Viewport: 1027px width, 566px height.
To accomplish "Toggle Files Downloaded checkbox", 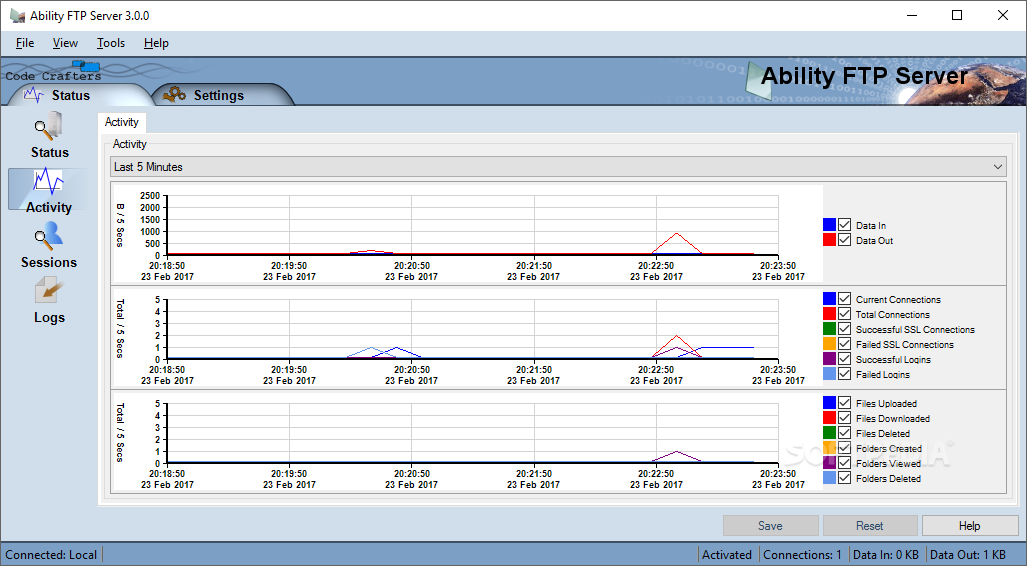I will 844,418.
